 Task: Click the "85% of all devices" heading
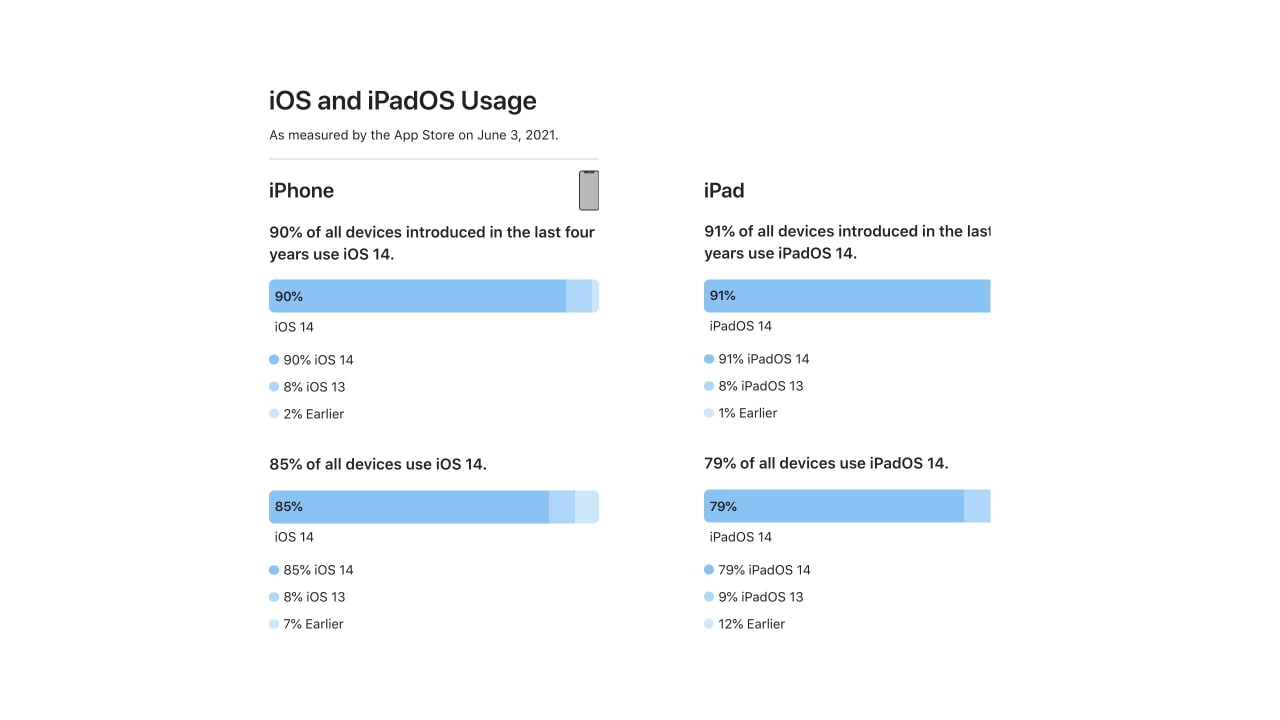(378, 464)
